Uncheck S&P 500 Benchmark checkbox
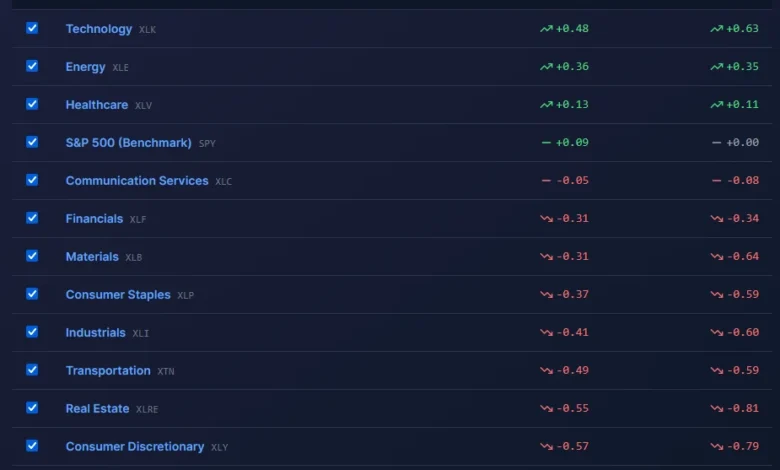The height and width of the screenshot is (470, 780). coord(32,142)
